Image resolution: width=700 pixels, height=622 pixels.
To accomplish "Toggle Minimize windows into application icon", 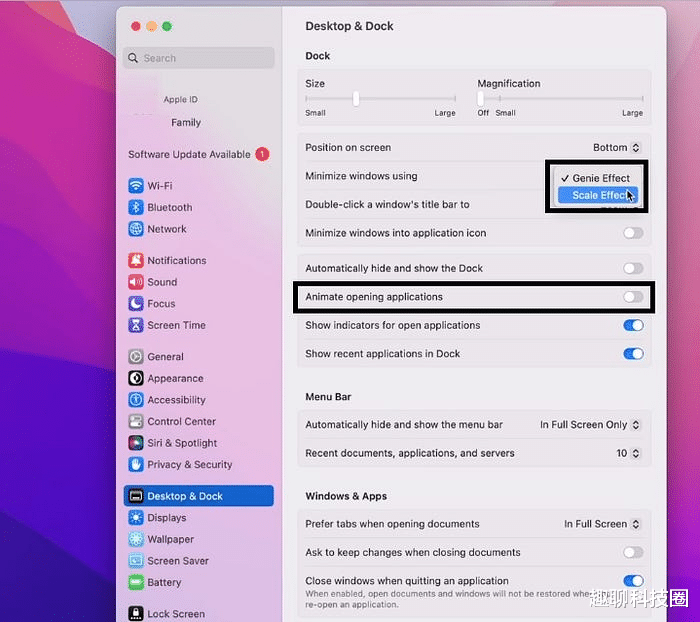I will (633, 233).
